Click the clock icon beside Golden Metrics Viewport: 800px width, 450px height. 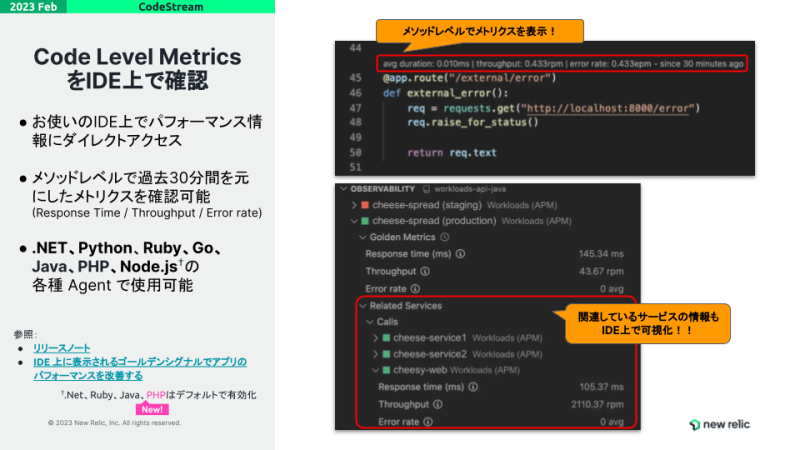click(x=444, y=237)
